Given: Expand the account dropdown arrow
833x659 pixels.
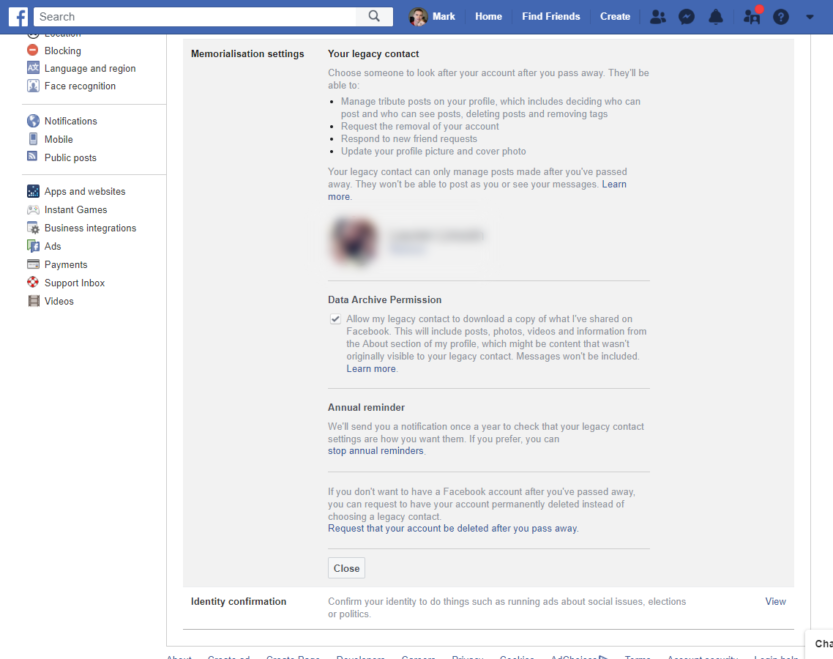Looking at the screenshot, I should (810, 17).
